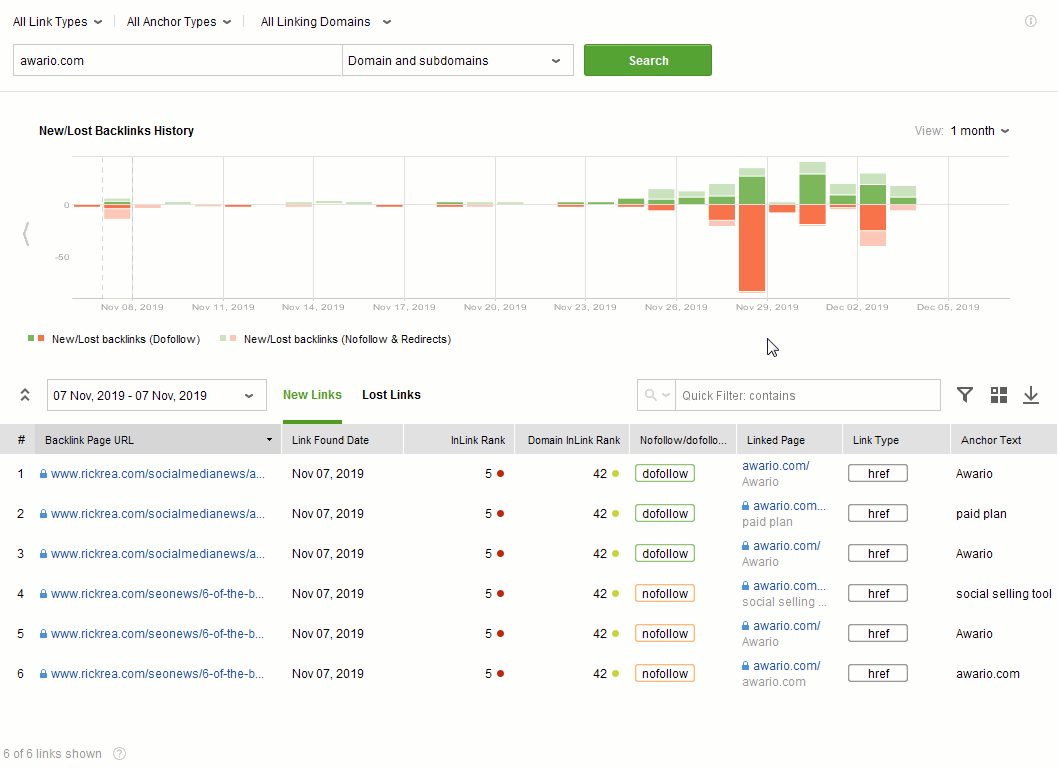Click the awario.com domain input field

tap(177, 60)
